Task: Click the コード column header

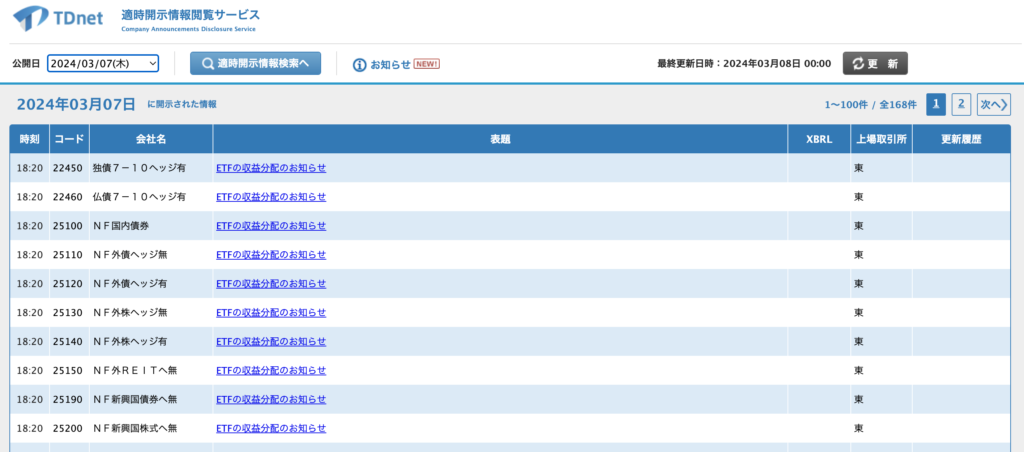Action: point(68,139)
